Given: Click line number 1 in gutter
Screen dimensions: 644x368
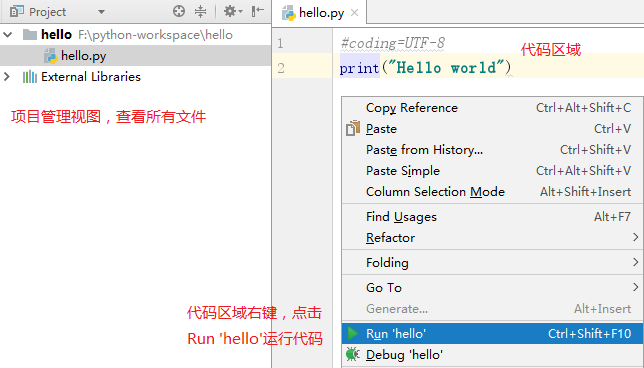Looking at the screenshot, I should pyautogui.click(x=280, y=43).
